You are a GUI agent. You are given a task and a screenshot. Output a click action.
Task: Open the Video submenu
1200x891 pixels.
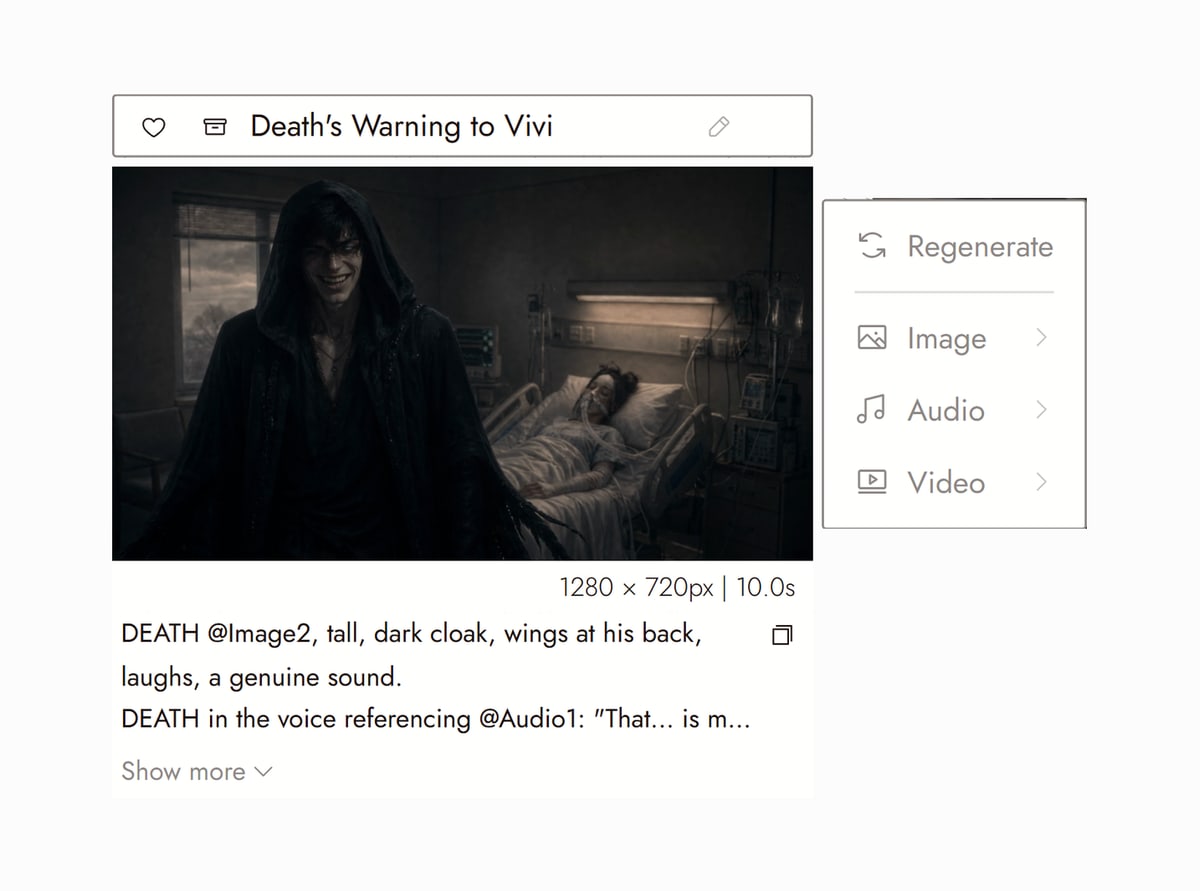(954, 482)
